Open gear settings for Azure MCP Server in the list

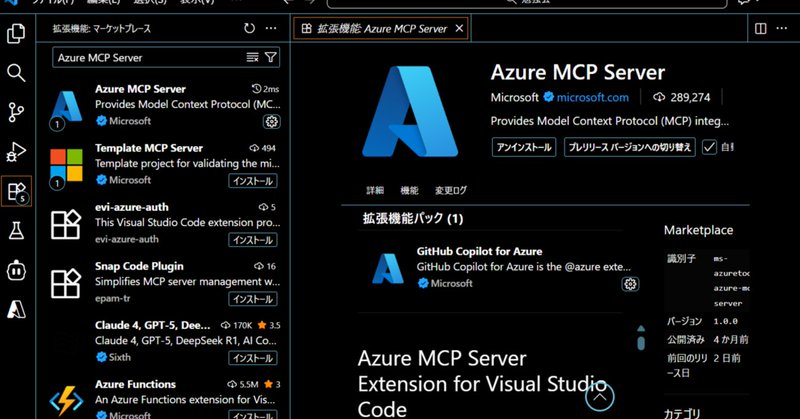pos(271,121)
